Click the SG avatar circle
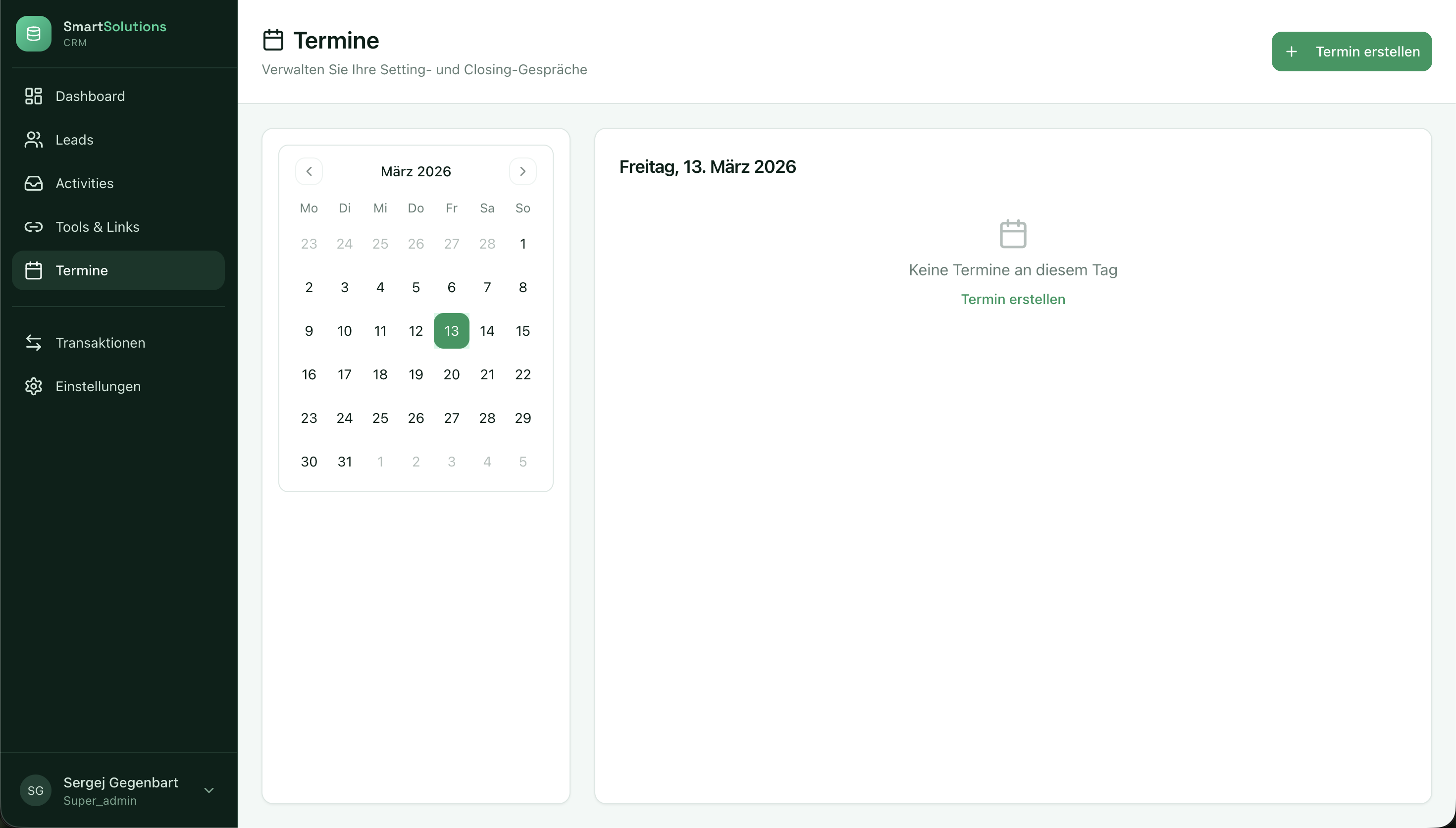This screenshot has width=1456, height=828. pos(35,790)
